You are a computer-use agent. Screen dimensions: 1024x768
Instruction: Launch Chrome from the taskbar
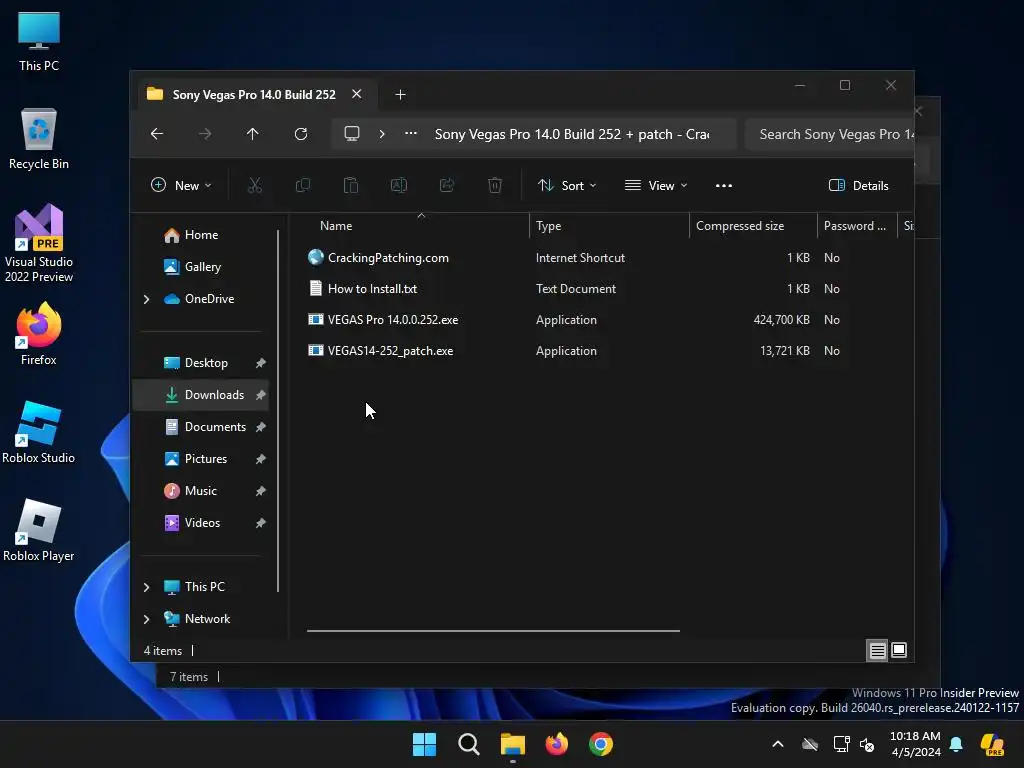[601, 744]
